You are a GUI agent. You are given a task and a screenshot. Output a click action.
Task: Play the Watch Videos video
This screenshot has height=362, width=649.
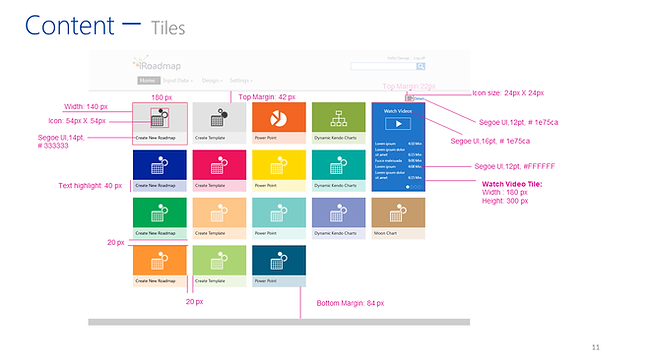[398, 124]
